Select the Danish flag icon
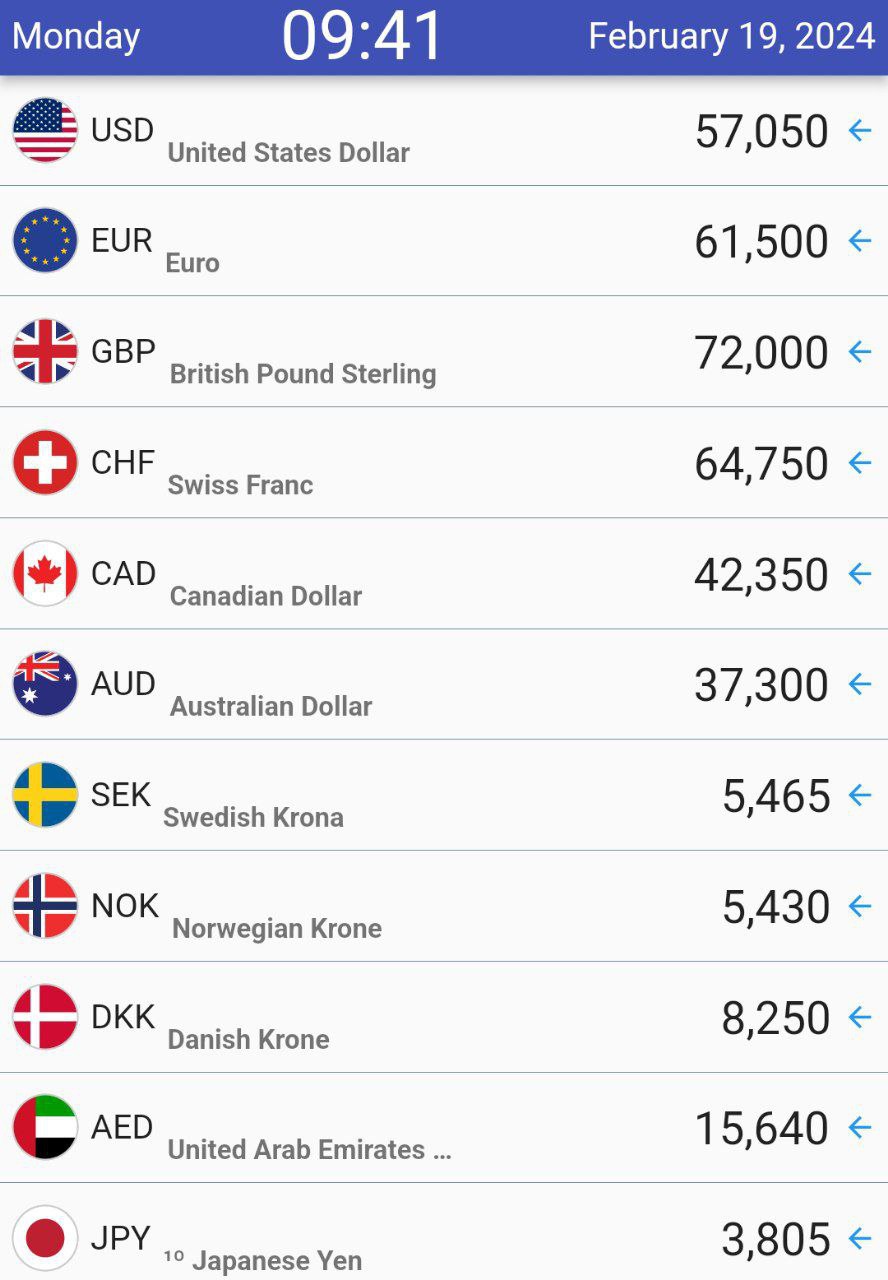Viewport: 888px width, 1280px height. 45,1017
